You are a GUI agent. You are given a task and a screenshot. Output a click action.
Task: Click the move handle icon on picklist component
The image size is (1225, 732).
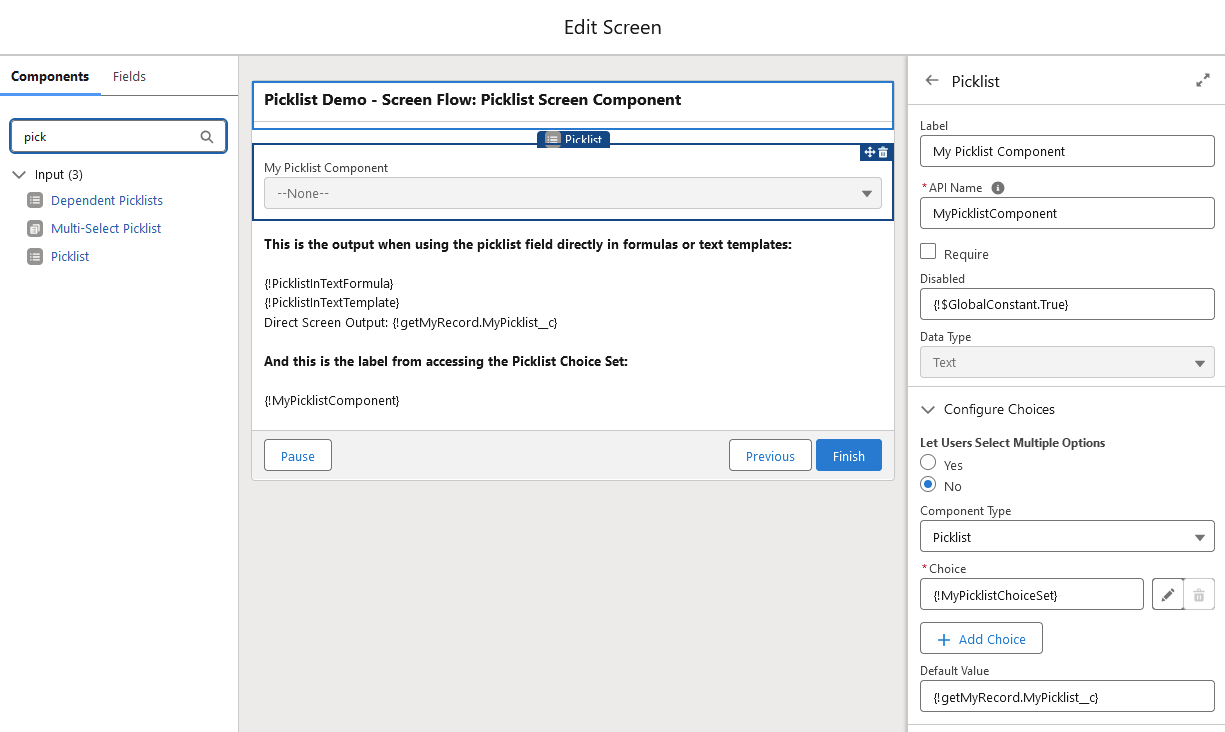pos(869,152)
